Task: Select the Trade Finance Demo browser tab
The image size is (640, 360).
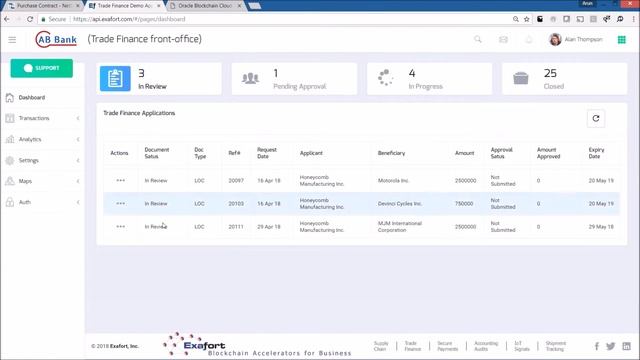Action: (124, 6)
